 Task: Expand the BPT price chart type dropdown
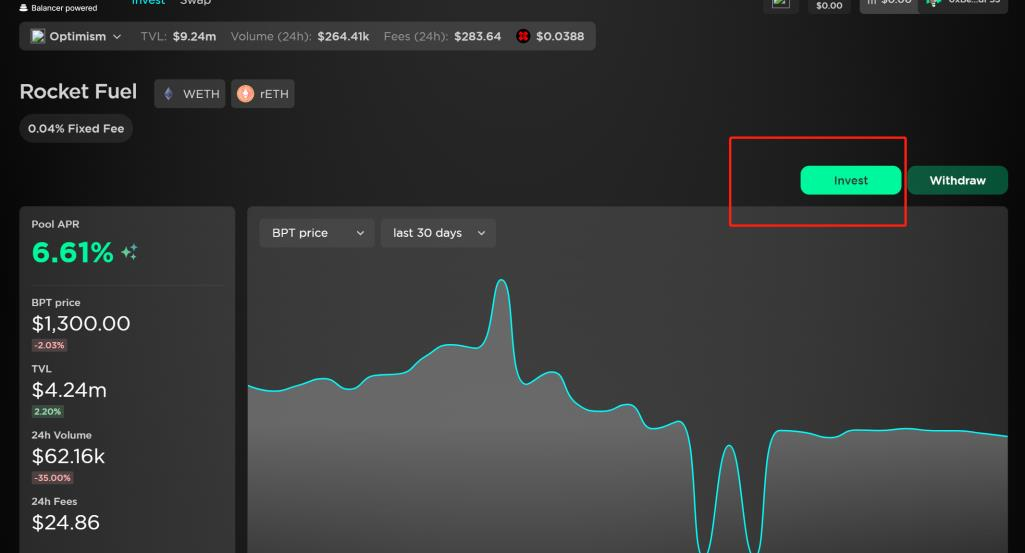pyautogui.click(x=316, y=233)
